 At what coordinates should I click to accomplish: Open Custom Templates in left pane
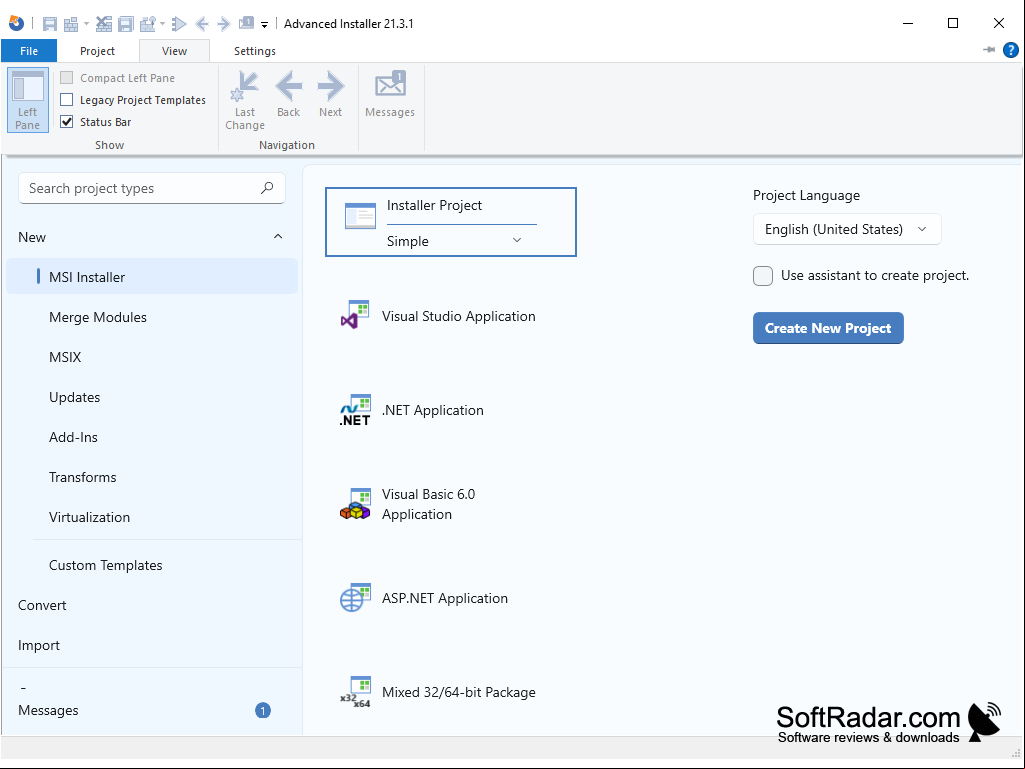click(x=105, y=565)
